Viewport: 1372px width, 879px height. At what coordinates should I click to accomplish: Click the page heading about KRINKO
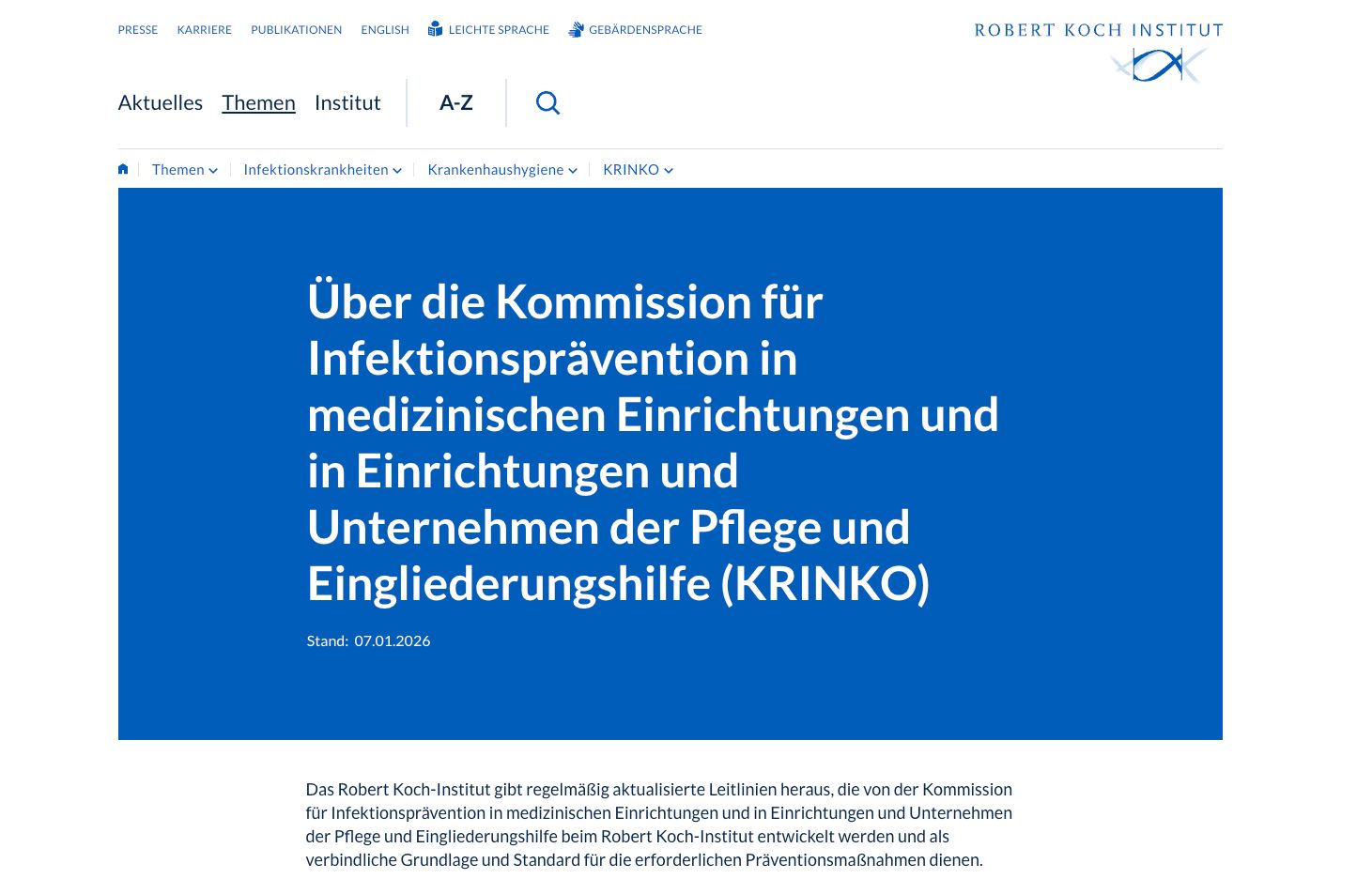653,442
